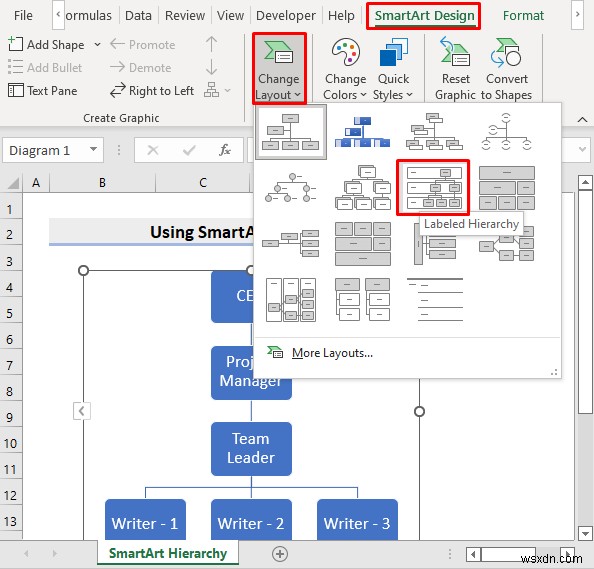The width and height of the screenshot is (594, 569).
Task: Click the formula bar Enter checkmark
Action: [189, 150]
